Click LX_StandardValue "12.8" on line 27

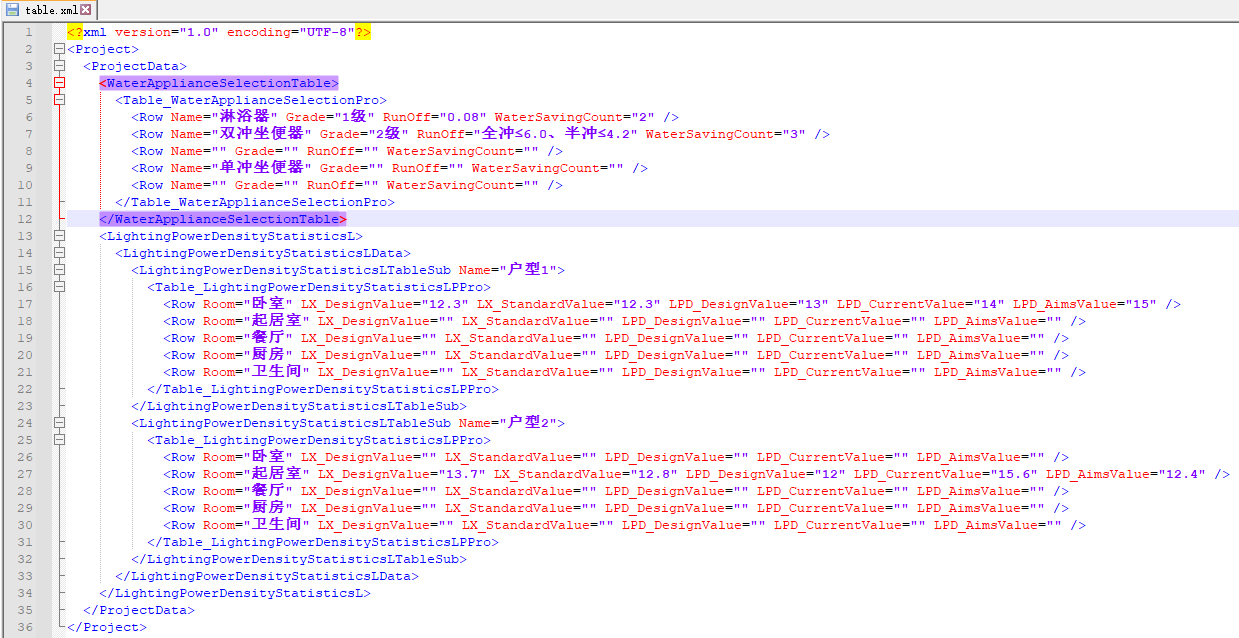click(652, 474)
